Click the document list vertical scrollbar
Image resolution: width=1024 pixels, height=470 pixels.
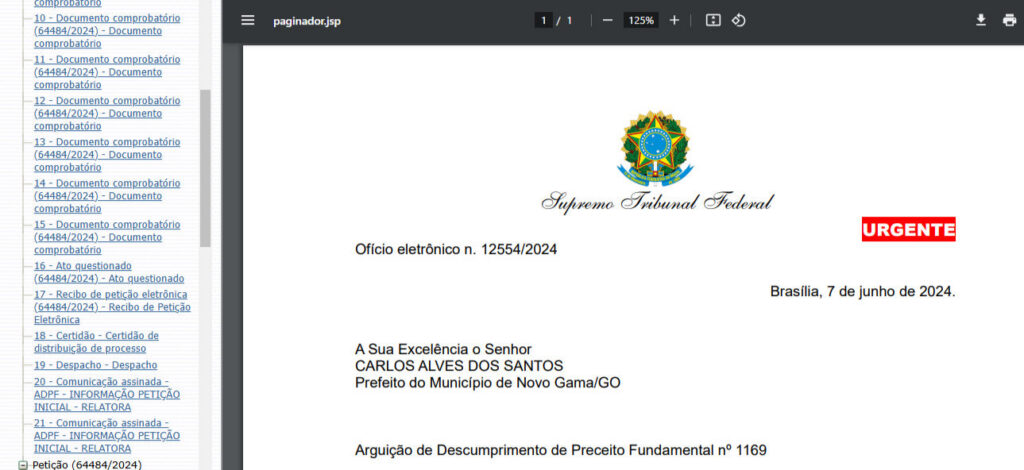(x=205, y=168)
